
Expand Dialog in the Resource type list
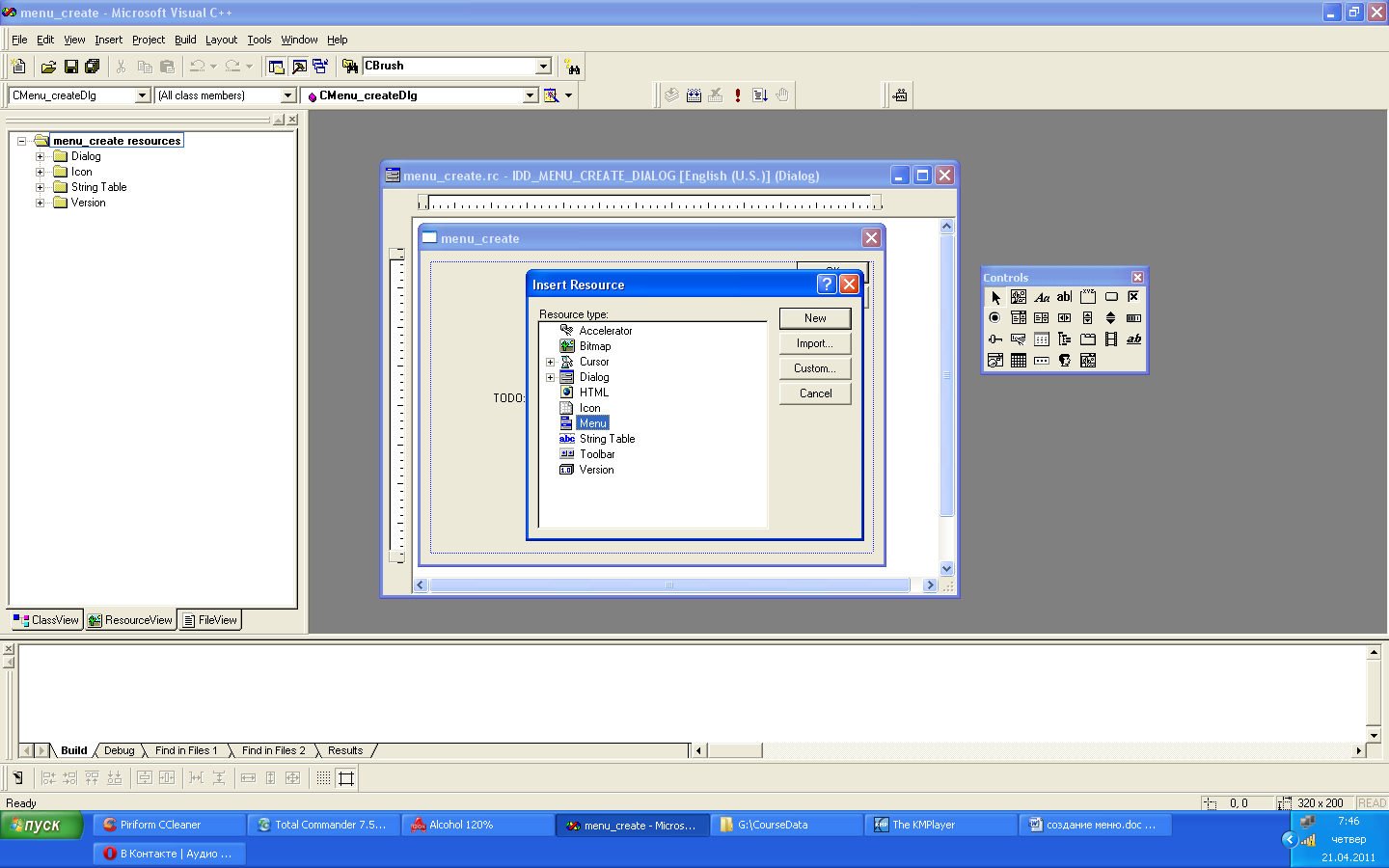551,378
